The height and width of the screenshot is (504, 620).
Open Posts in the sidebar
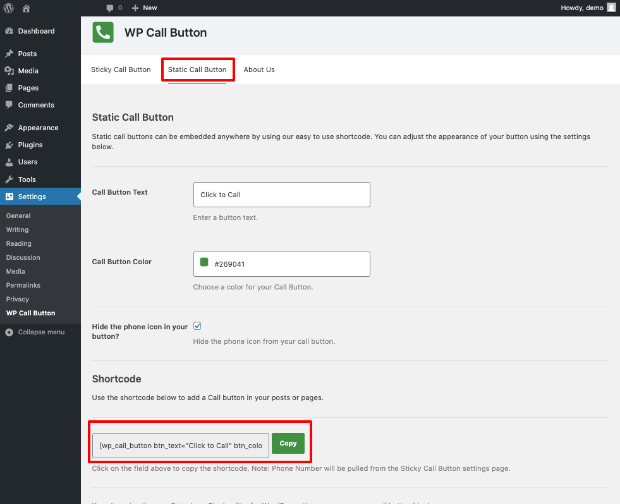[27, 54]
